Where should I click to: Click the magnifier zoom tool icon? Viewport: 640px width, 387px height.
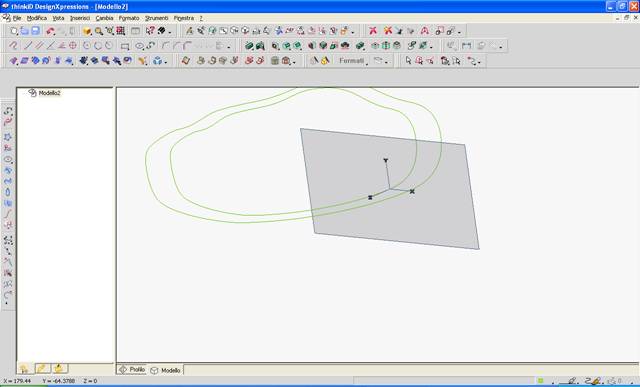click(x=99, y=31)
